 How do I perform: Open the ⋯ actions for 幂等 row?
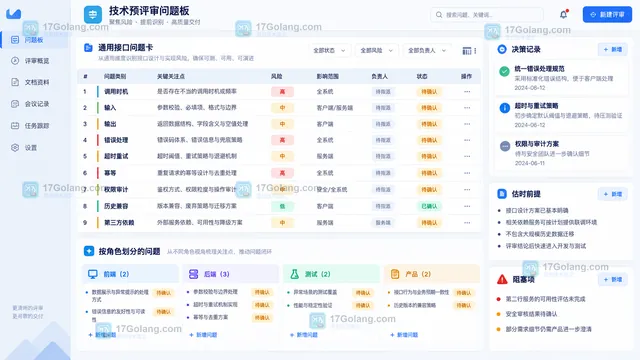[x=467, y=173]
